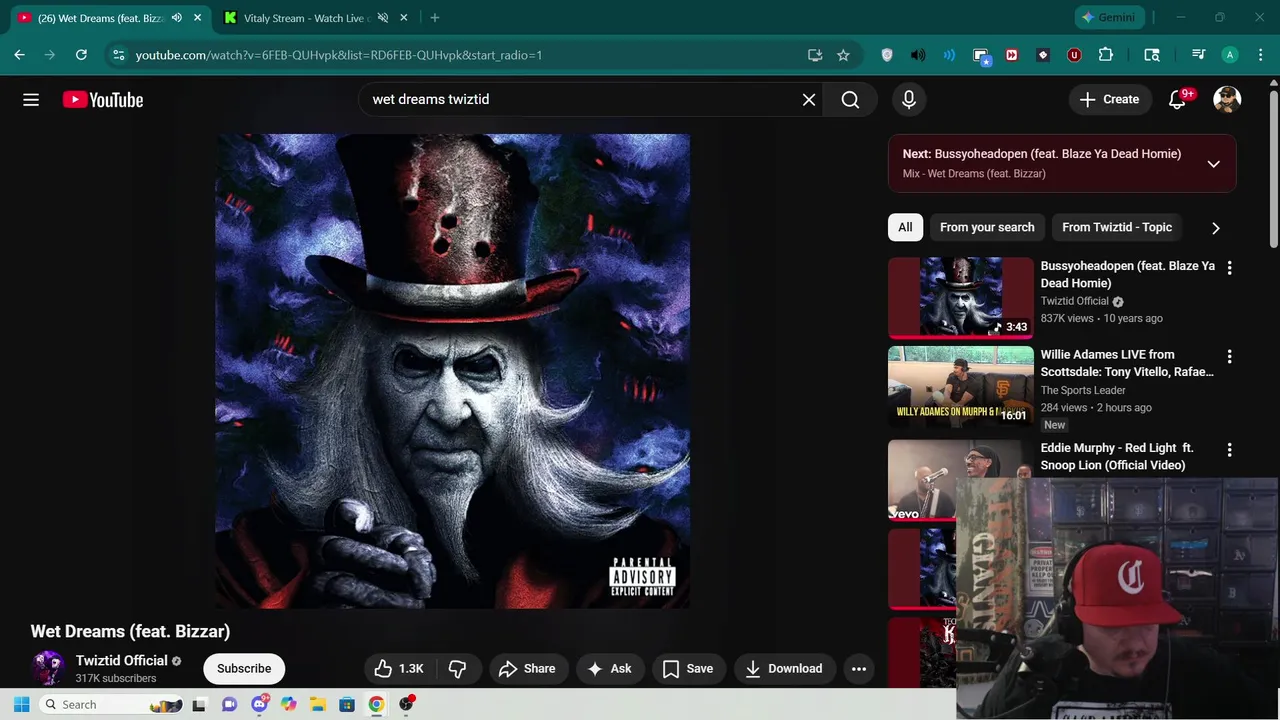Viewport: 1280px width, 720px height.
Task: Open File Explorer from the taskbar
Action: point(318,704)
